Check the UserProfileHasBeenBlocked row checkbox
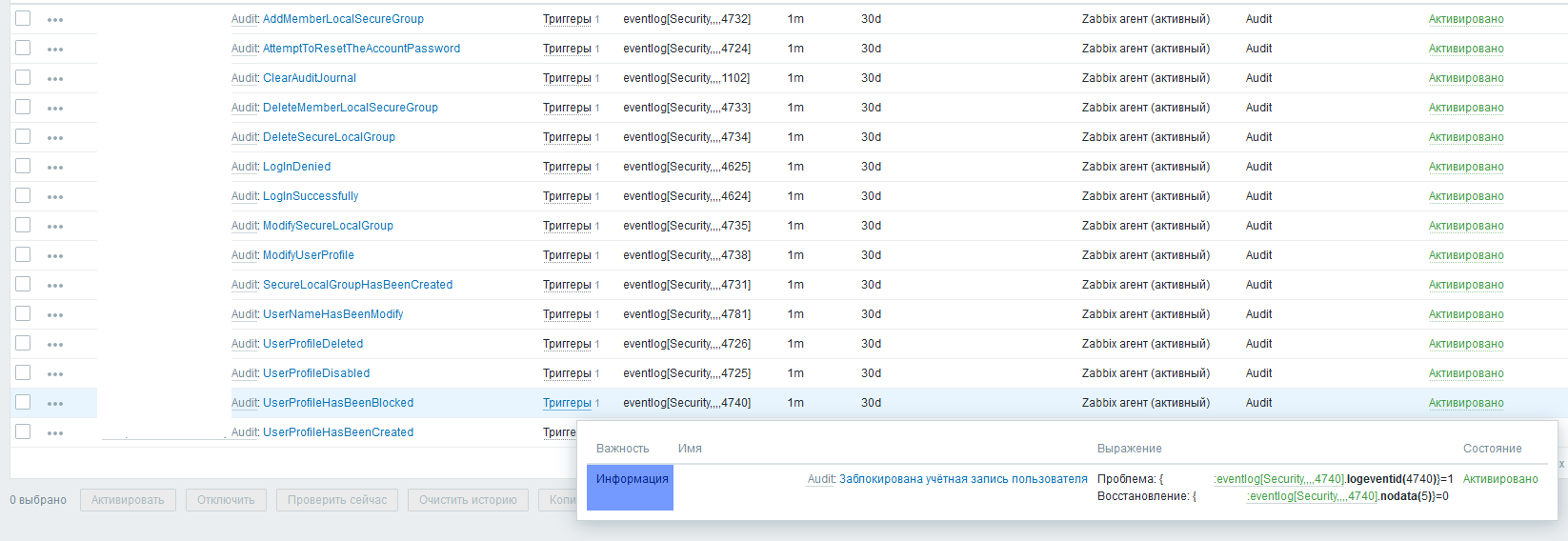Screen dimensions: 1568x541 tap(23, 402)
